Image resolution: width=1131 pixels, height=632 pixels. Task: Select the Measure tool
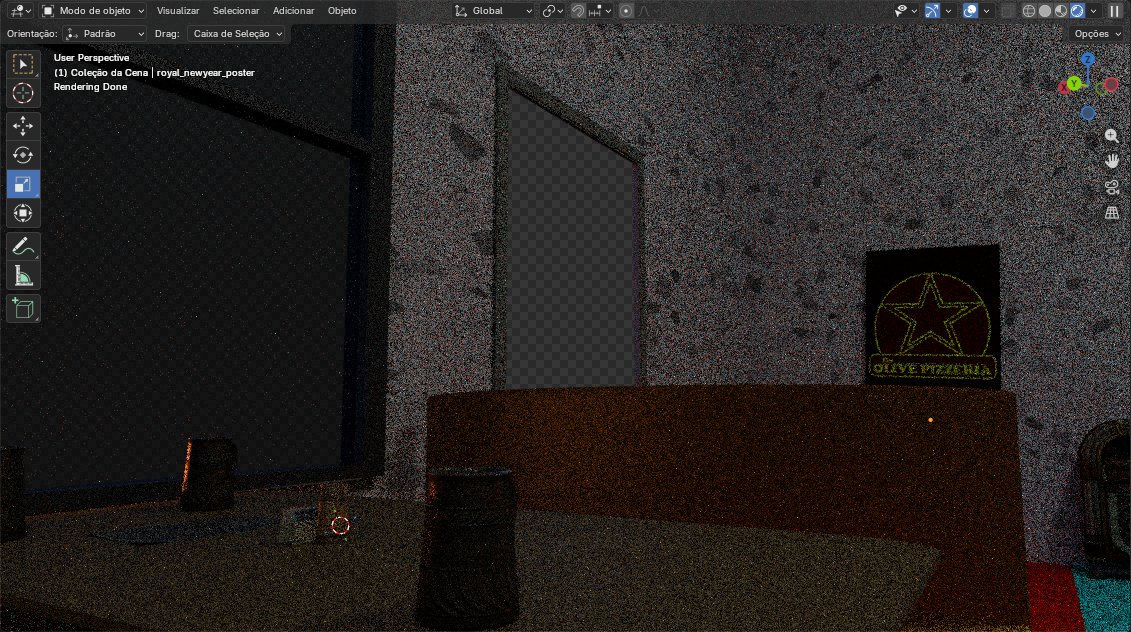pos(23,276)
